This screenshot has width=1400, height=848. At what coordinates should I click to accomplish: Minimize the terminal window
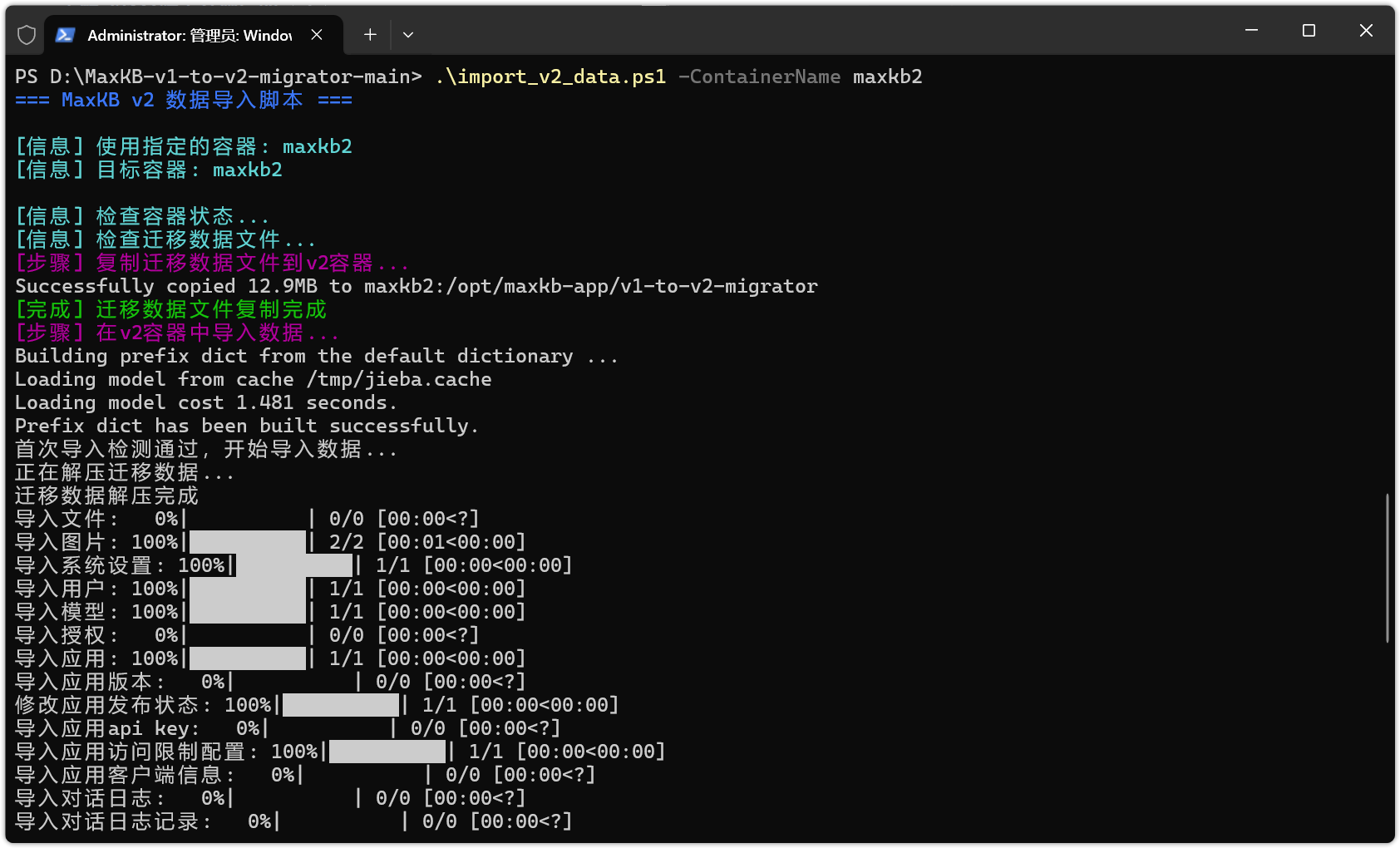point(1251,31)
